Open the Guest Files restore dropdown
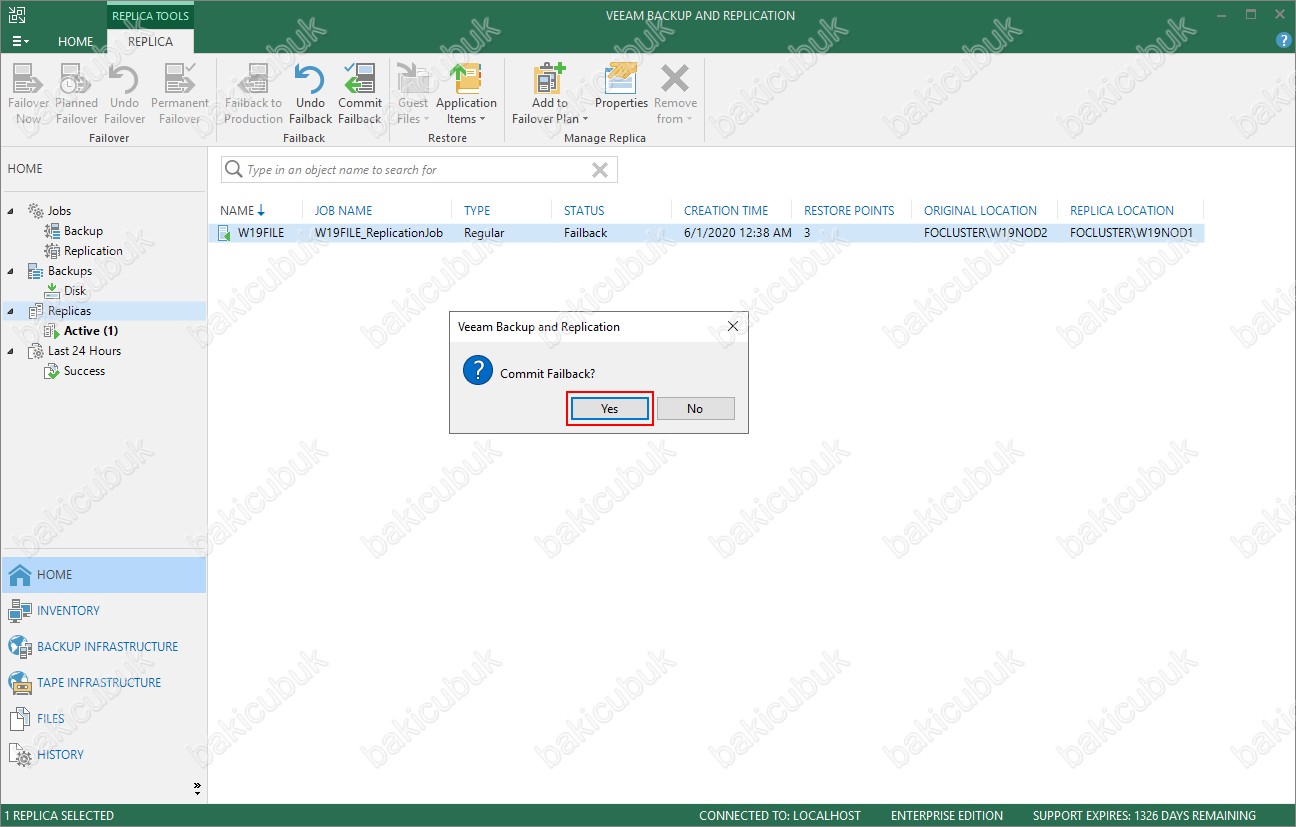The image size is (1296, 827). point(412,94)
